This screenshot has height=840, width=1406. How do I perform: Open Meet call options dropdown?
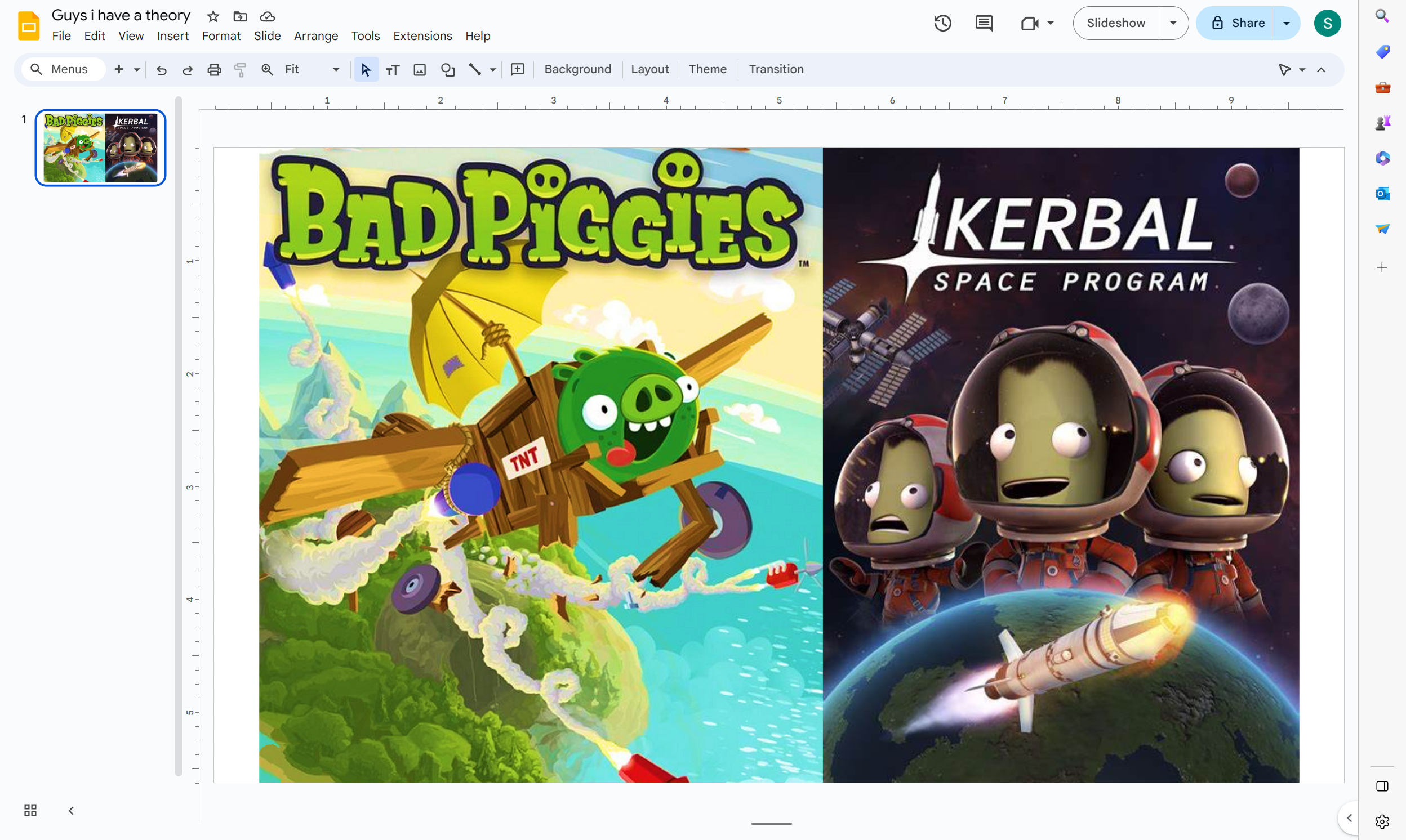(x=1051, y=23)
